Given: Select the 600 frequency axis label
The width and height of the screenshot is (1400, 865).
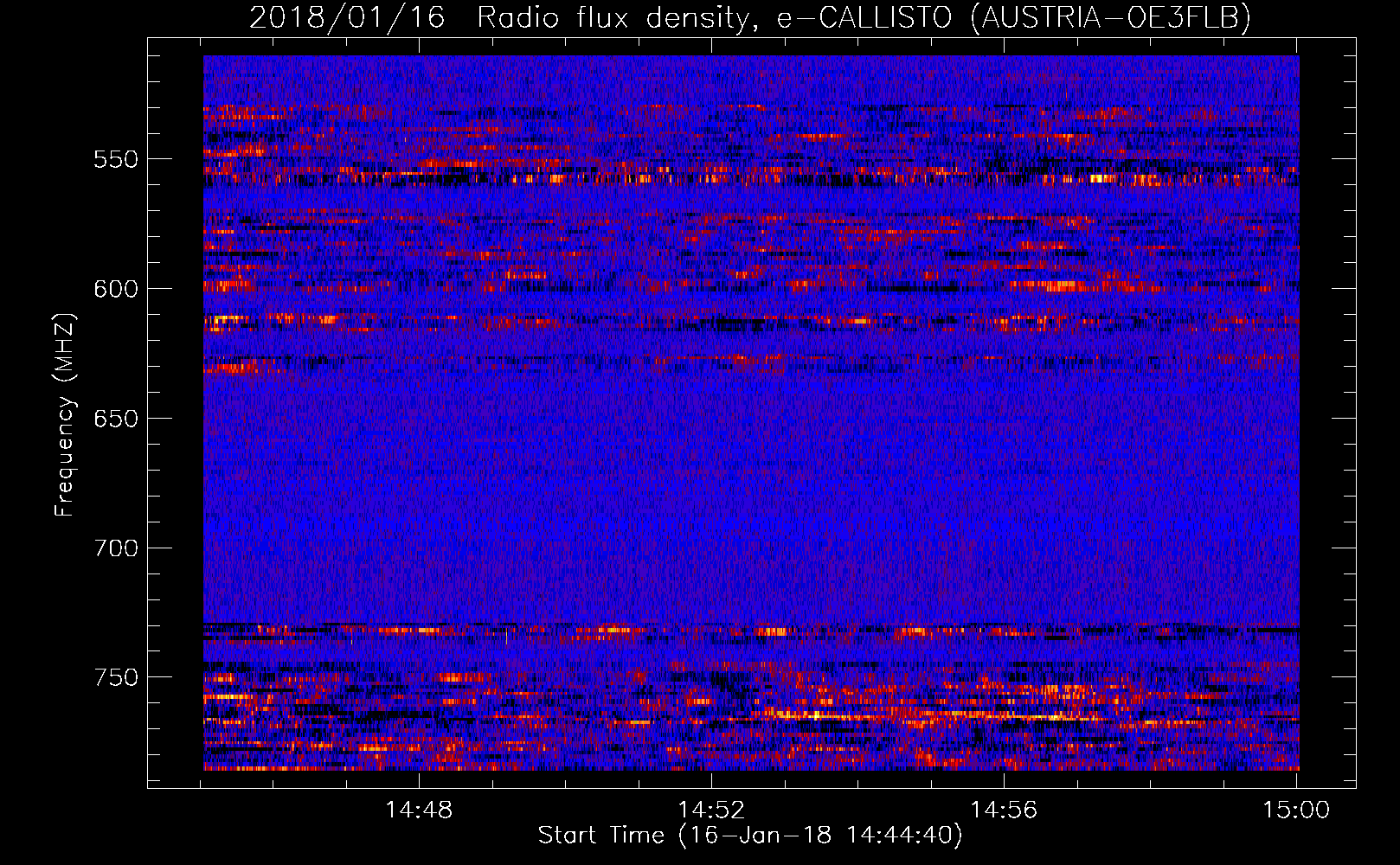Looking at the screenshot, I should point(116,289).
